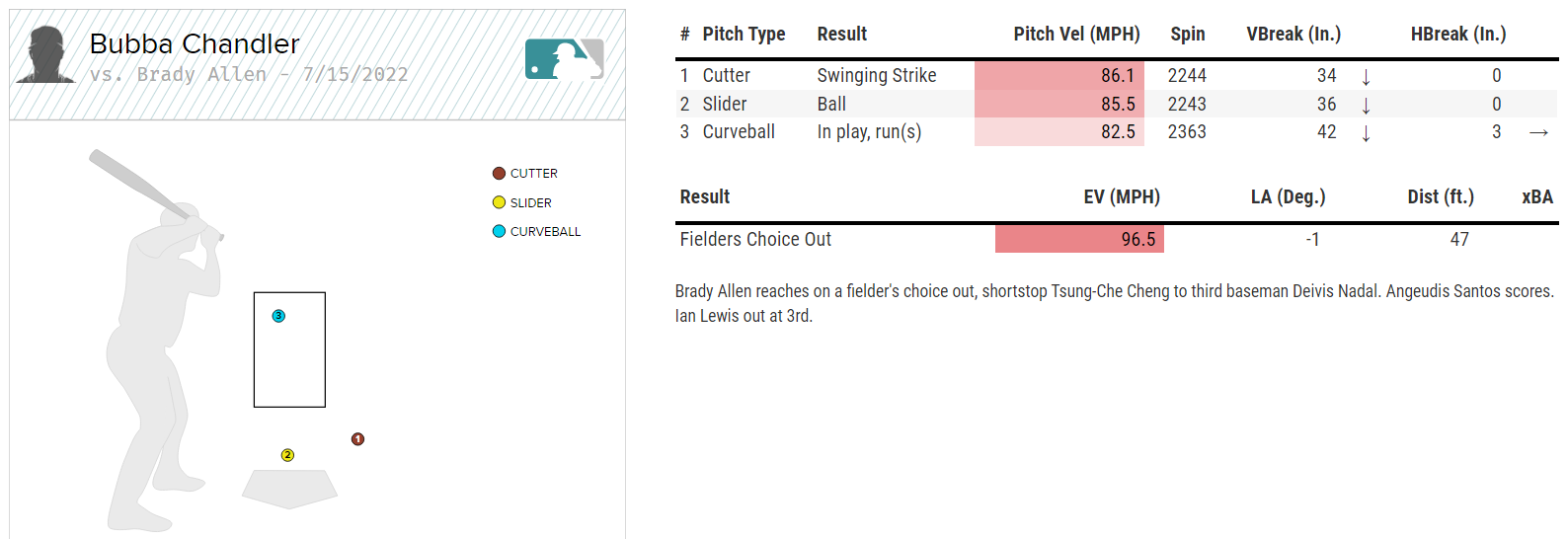Image resolution: width=1568 pixels, height=539 pixels.
Task: Click the 96.5 exit velocity cell
Action: [1079, 239]
